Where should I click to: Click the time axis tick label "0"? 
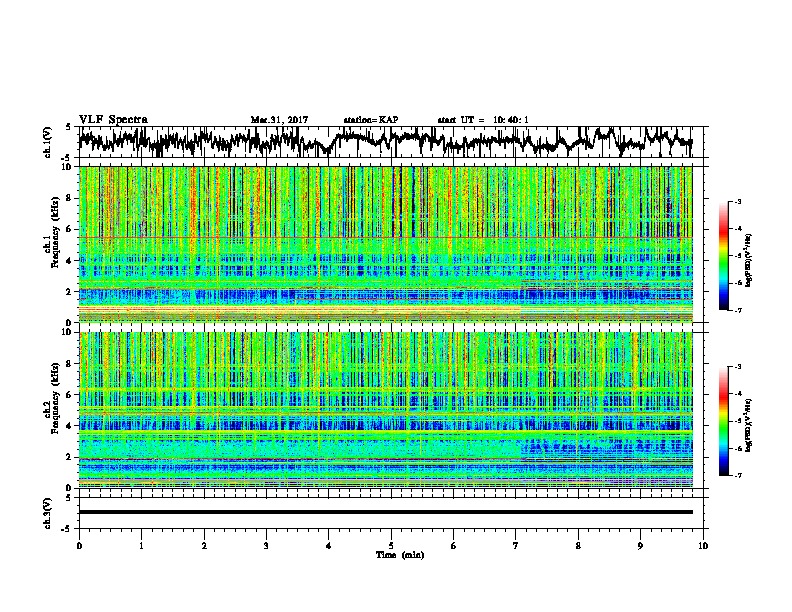point(79,546)
